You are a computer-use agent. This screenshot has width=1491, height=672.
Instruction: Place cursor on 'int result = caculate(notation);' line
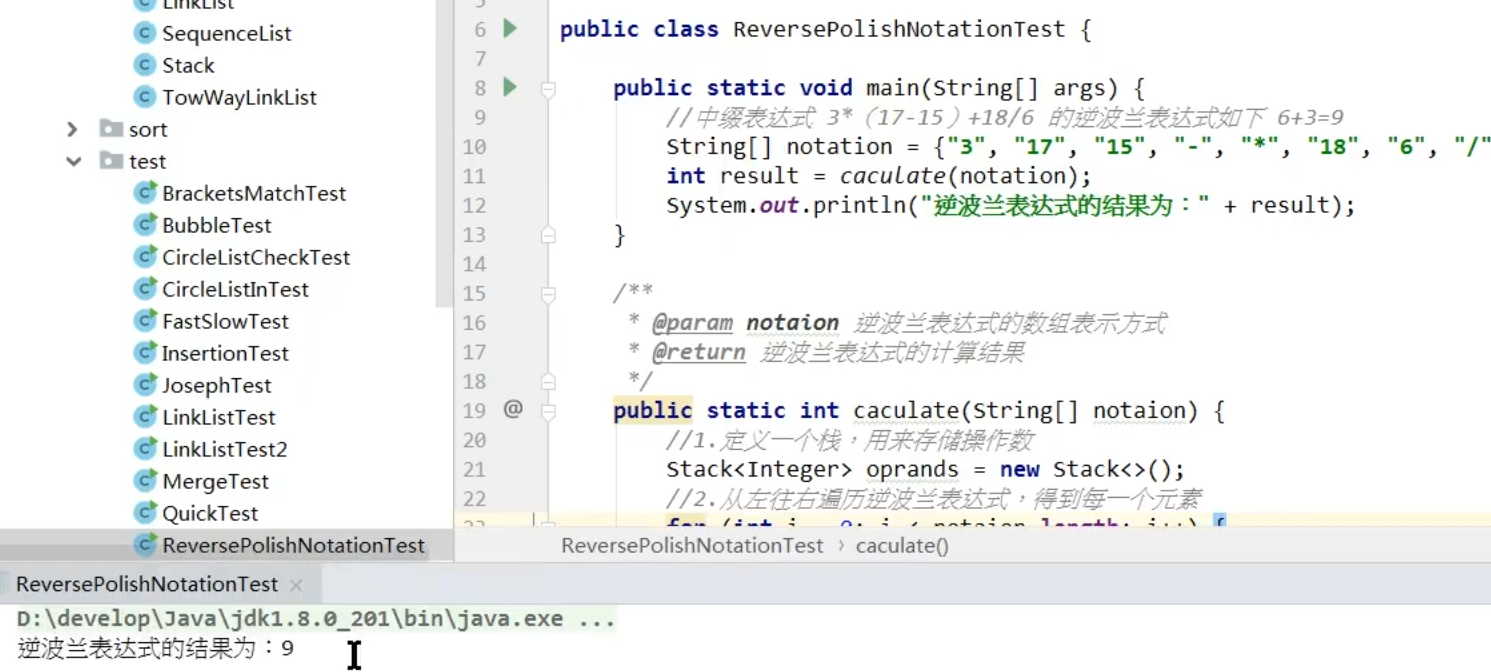point(879,176)
